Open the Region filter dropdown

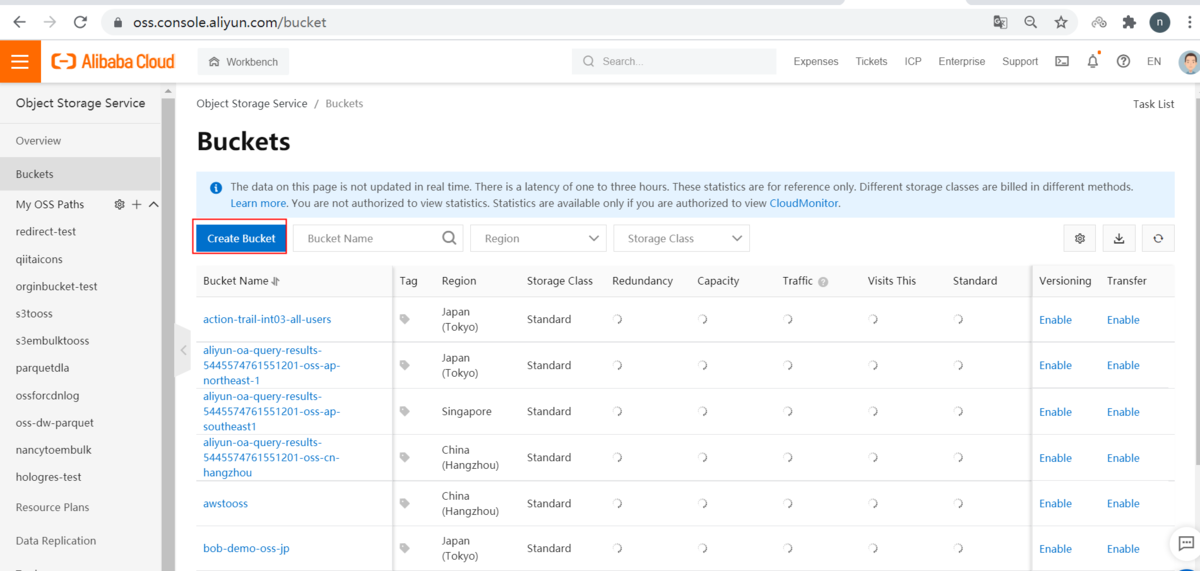539,238
